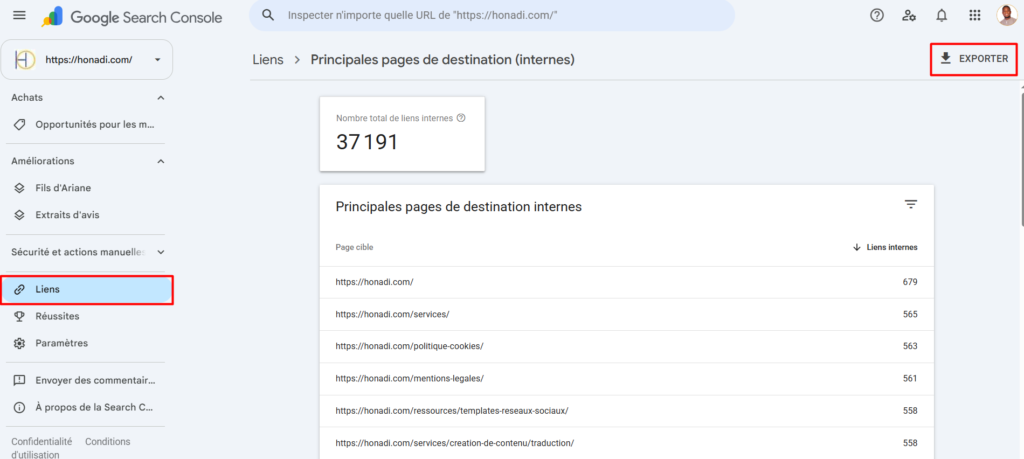Open the hamburger main menu
The width and height of the screenshot is (1024, 459).
pyautogui.click(x=20, y=15)
